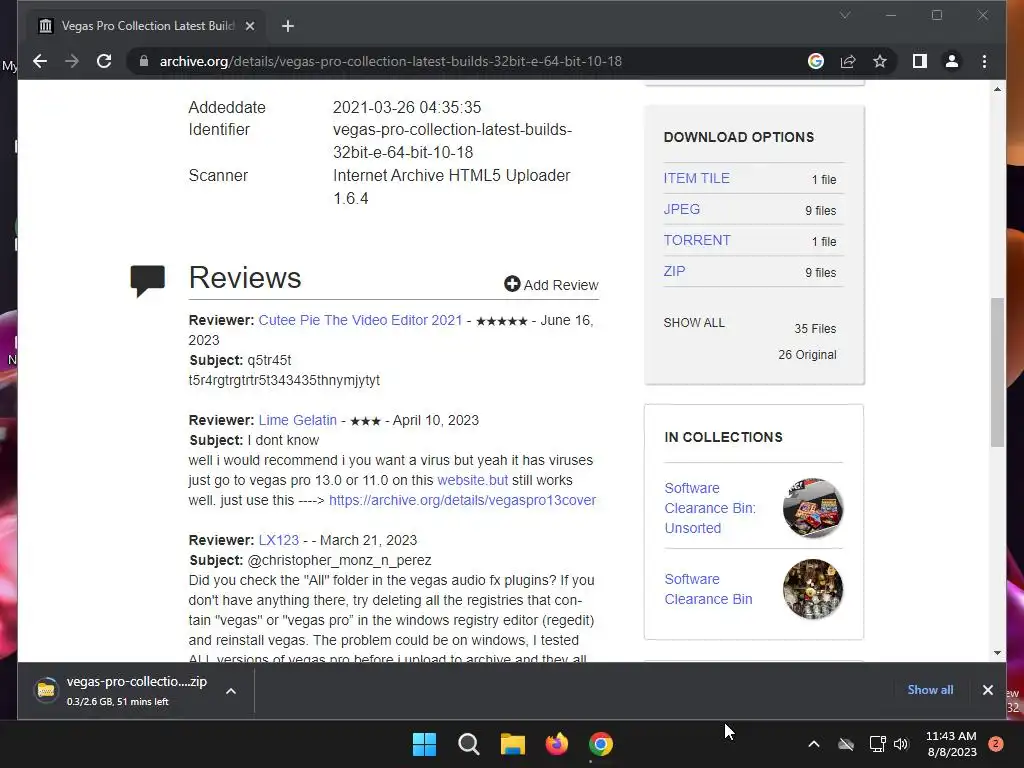The width and height of the screenshot is (1024, 768).
Task: Click the 35 Files count
Action: pyautogui.click(x=815, y=328)
